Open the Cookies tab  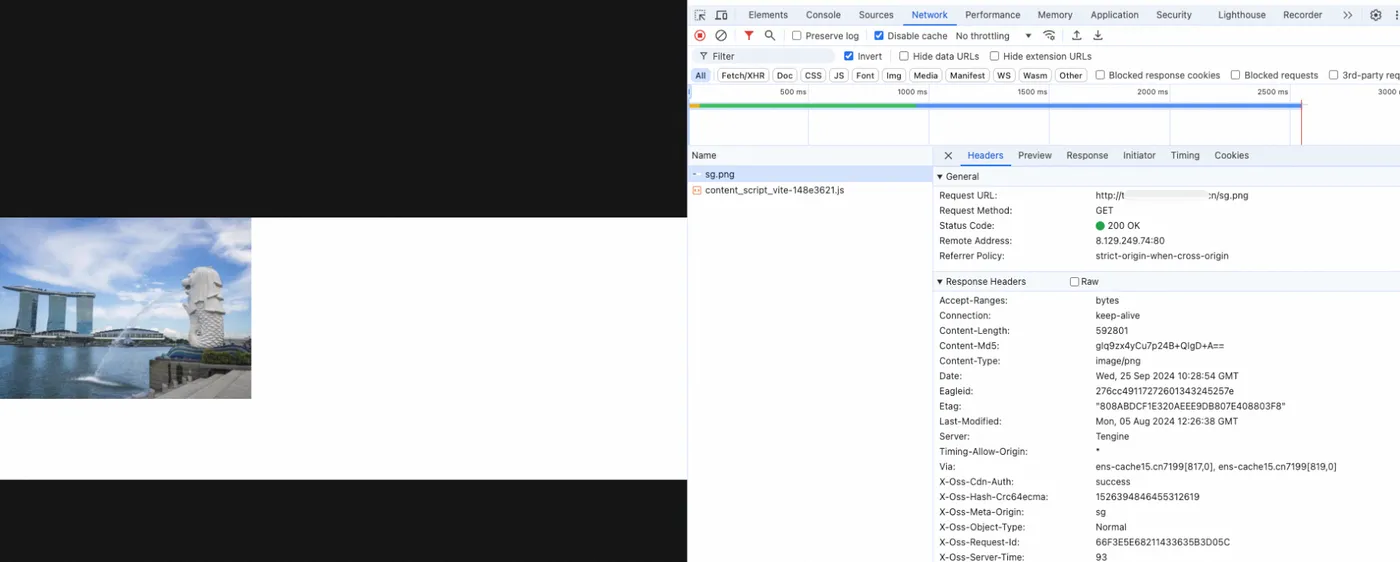coord(1232,156)
